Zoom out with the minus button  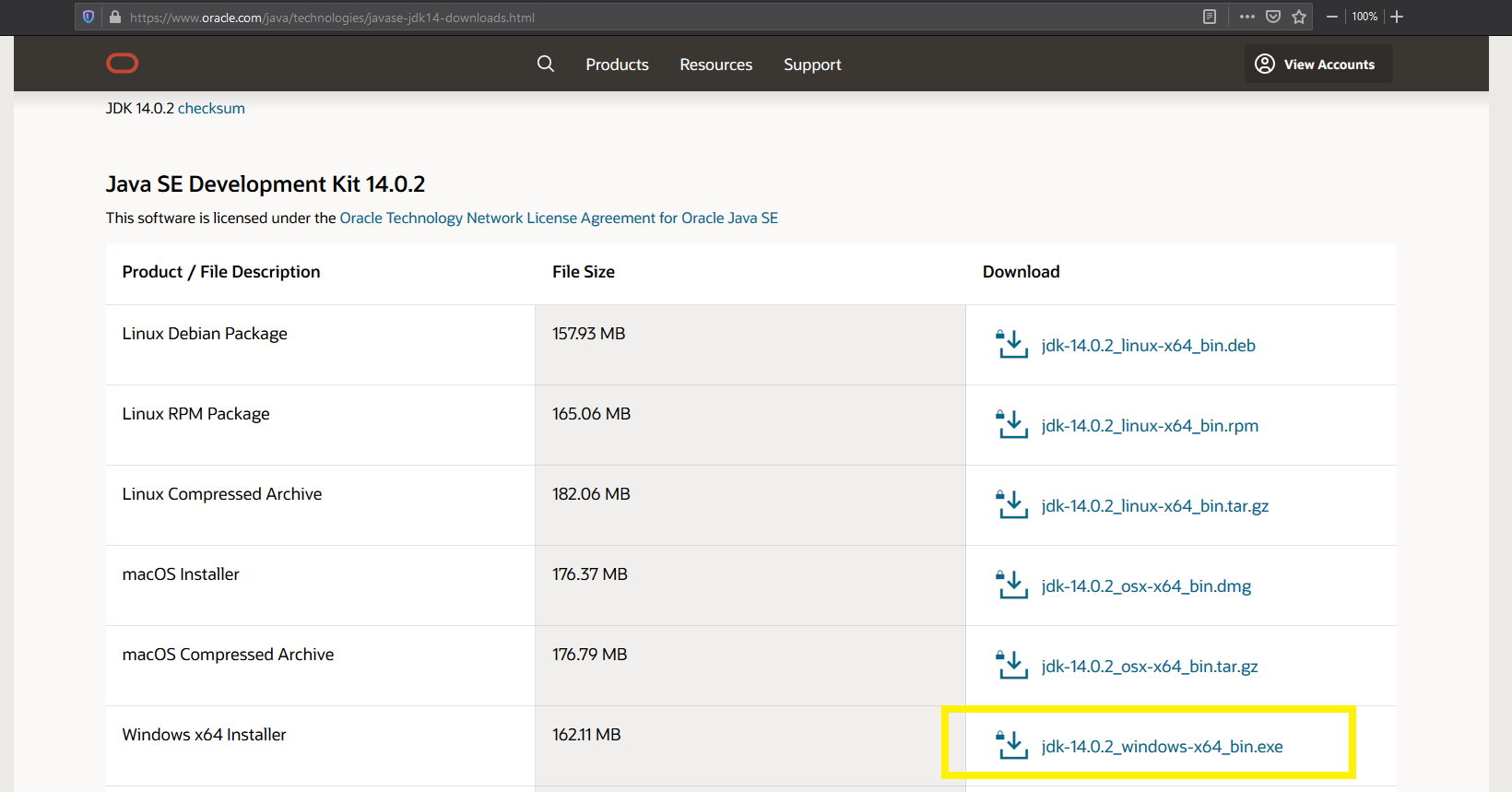click(x=1332, y=17)
